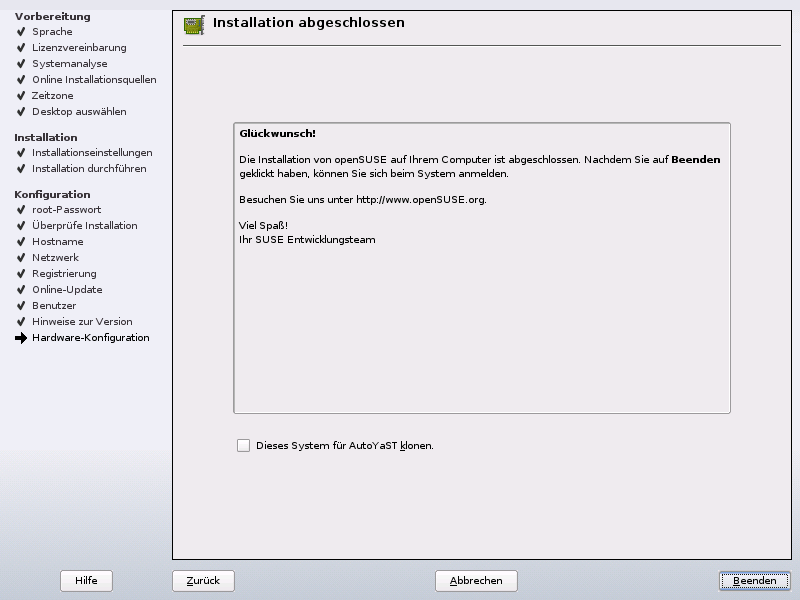Select the Online-Update step label
This screenshot has width=800, height=600.
point(67,289)
